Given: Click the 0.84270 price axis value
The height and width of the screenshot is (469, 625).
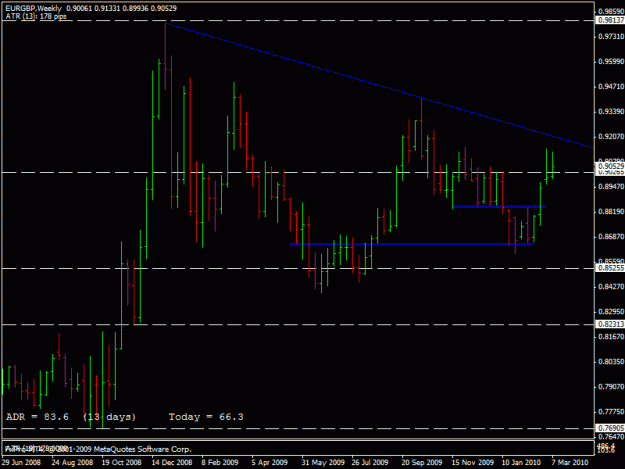Looking at the screenshot, I should (611, 287).
